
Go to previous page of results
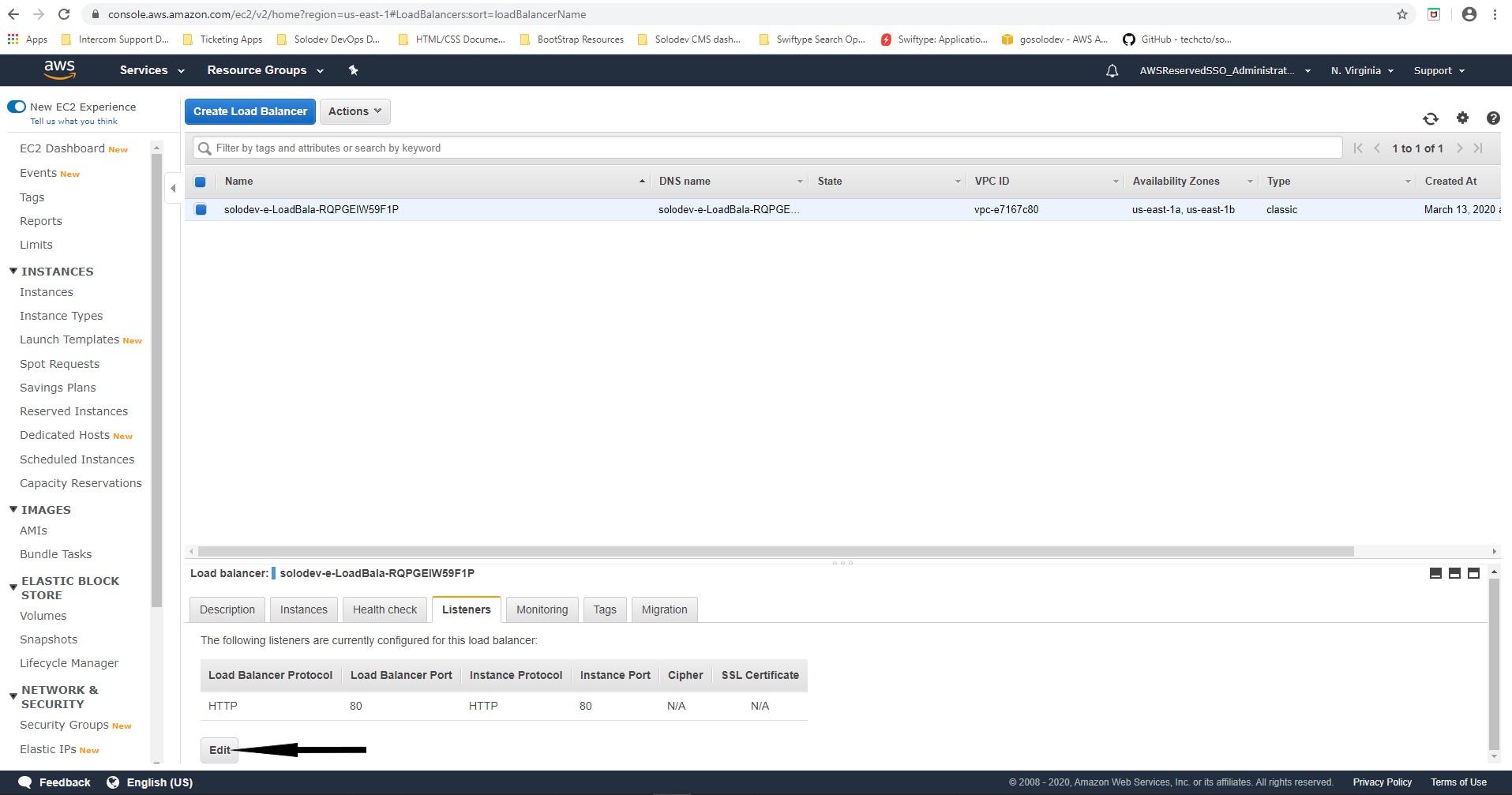1377,148
